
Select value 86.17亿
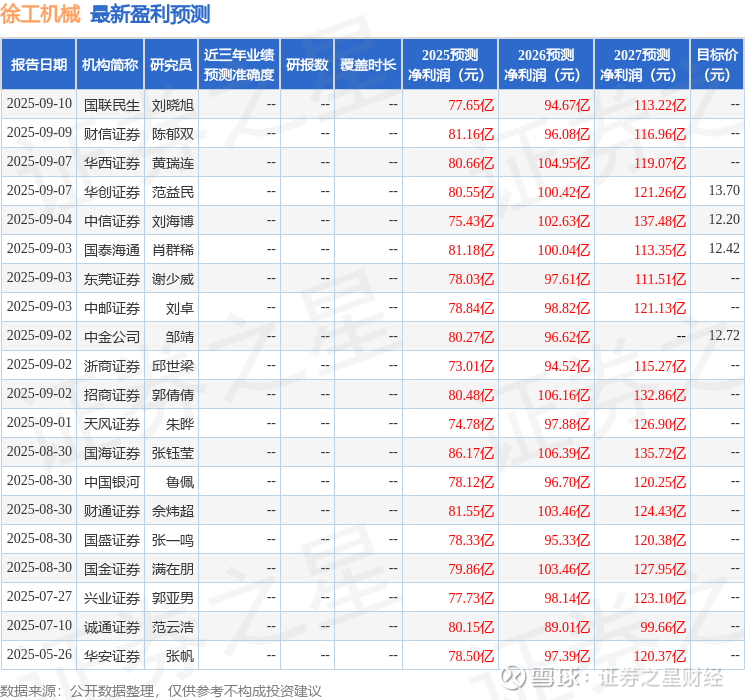(471, 453)
